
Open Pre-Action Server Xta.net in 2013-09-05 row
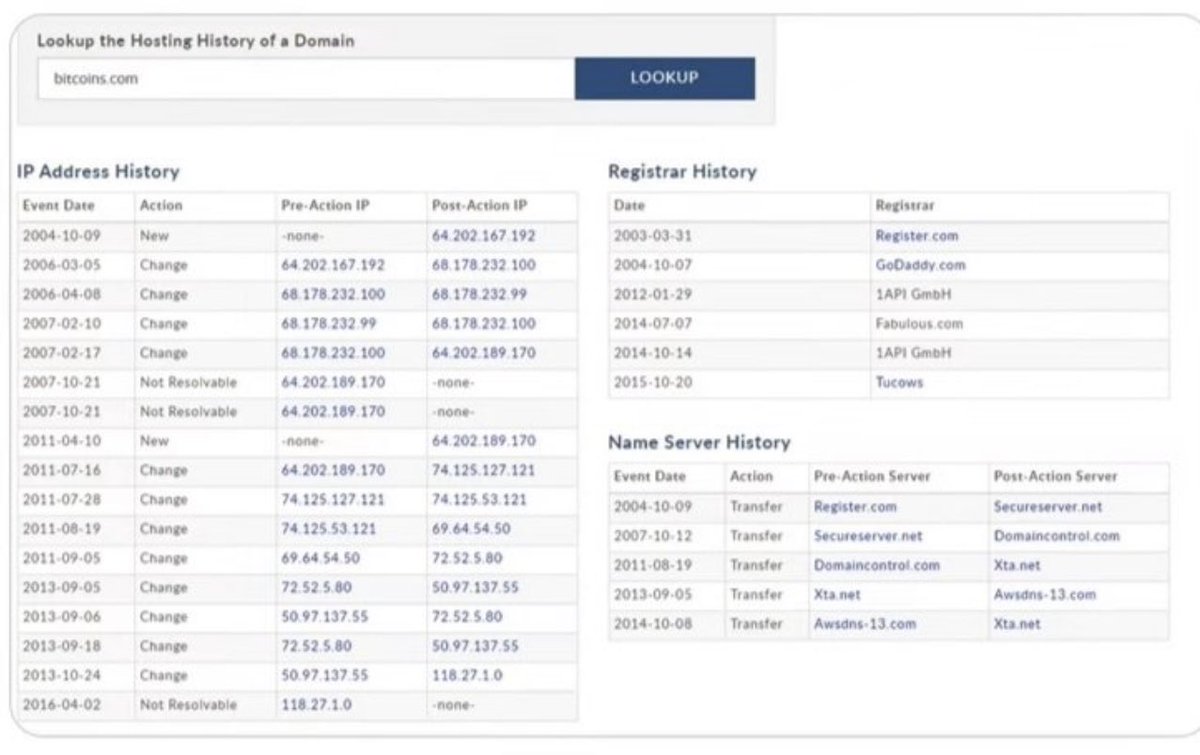837,594
